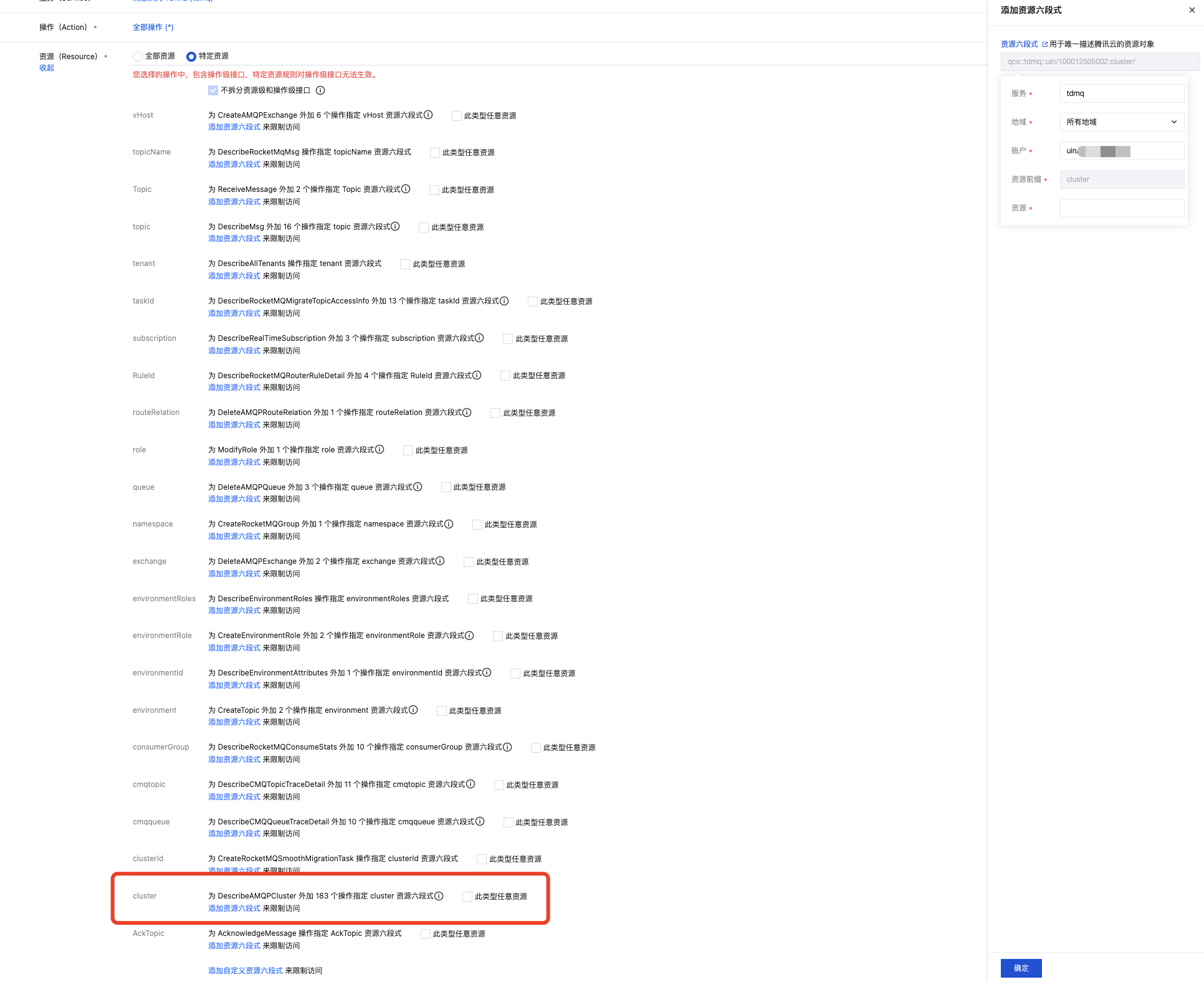The image size is (1204, 982).
Task: Click info icon on the consumerGroup row
Action: 507,747
